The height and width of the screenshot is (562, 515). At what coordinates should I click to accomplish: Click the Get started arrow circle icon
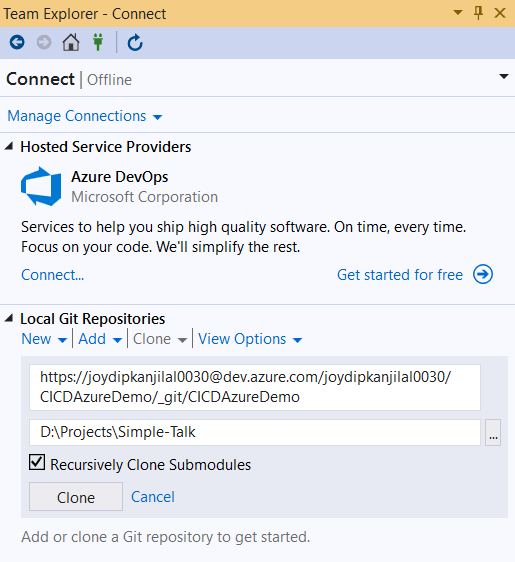[x=483, y=275]
